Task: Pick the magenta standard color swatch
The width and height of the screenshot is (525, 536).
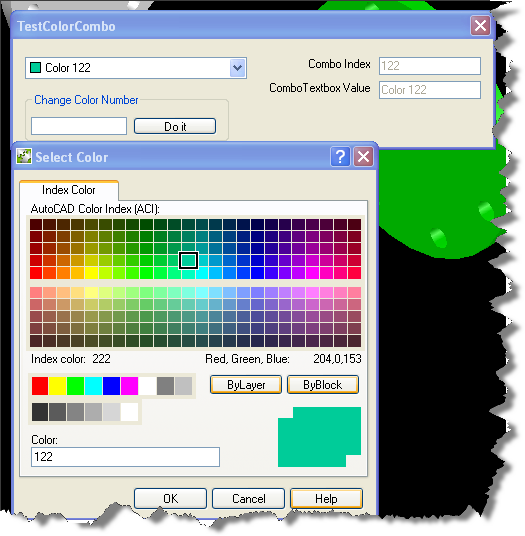Action: point(130,386)
